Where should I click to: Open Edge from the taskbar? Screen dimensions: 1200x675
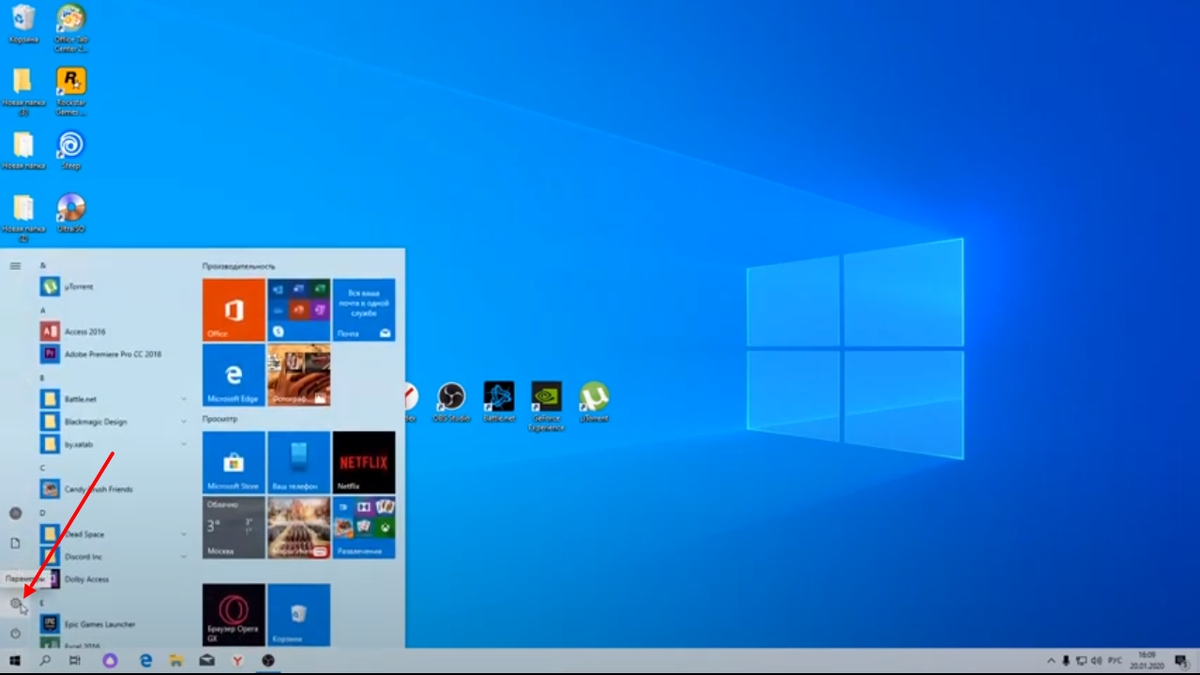[145, 661]
